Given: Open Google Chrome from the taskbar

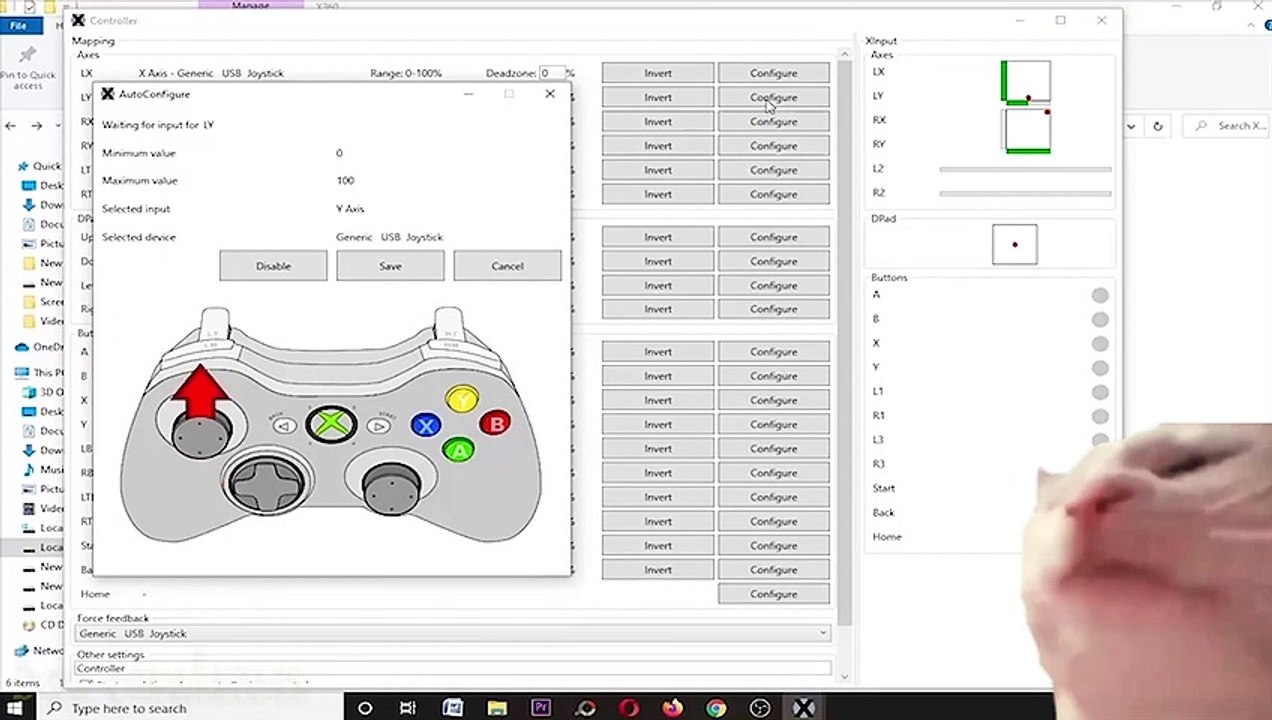Looking at the screenshot, I should click(x=716, y=708).
